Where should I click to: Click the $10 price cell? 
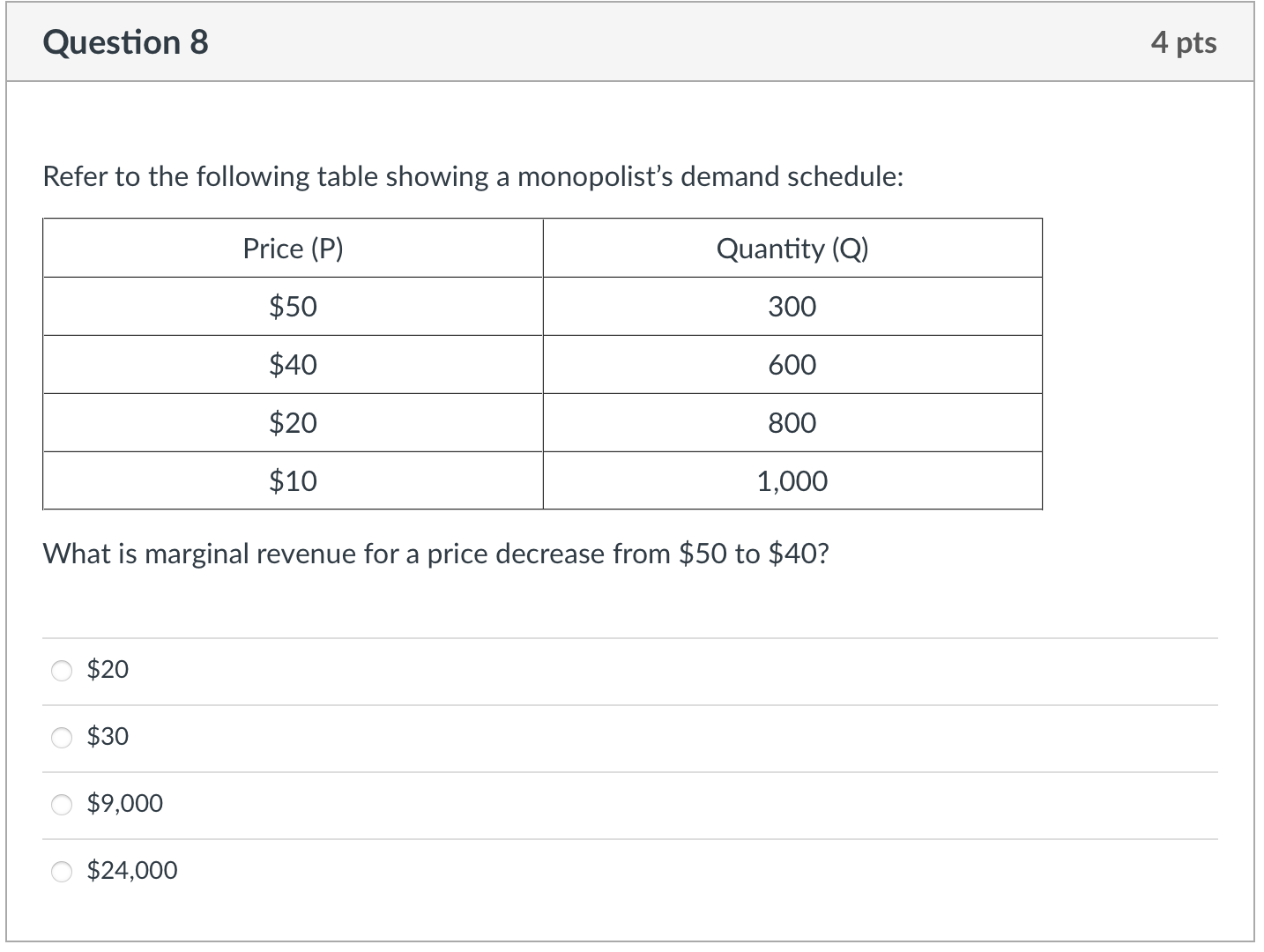pos(292,480)
